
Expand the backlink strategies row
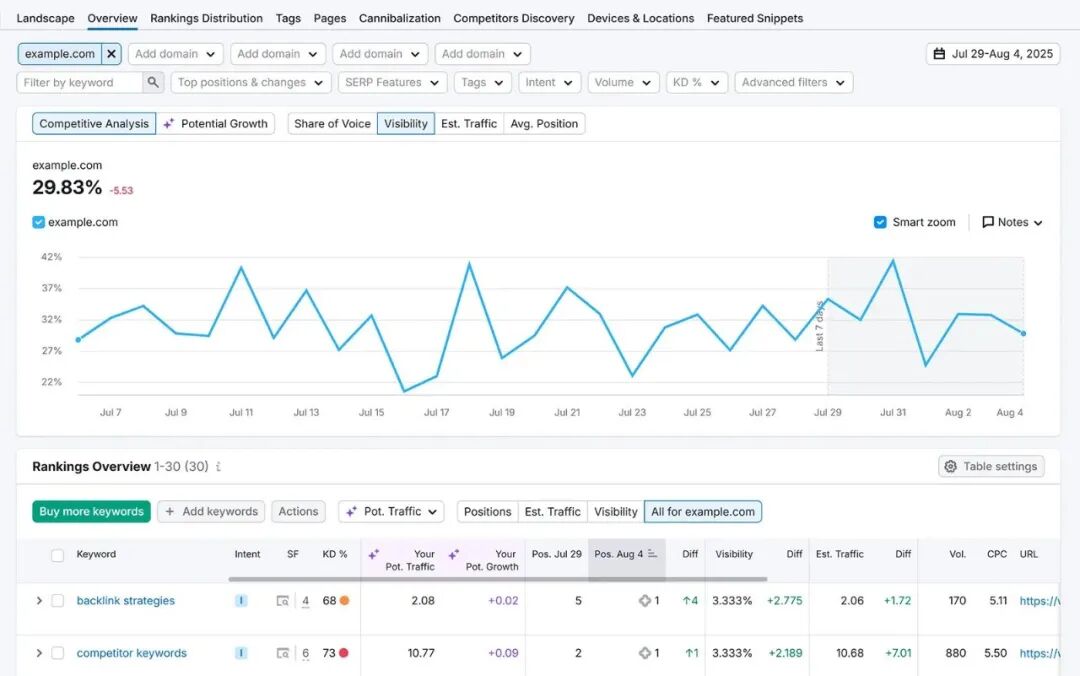click(39, 601)
